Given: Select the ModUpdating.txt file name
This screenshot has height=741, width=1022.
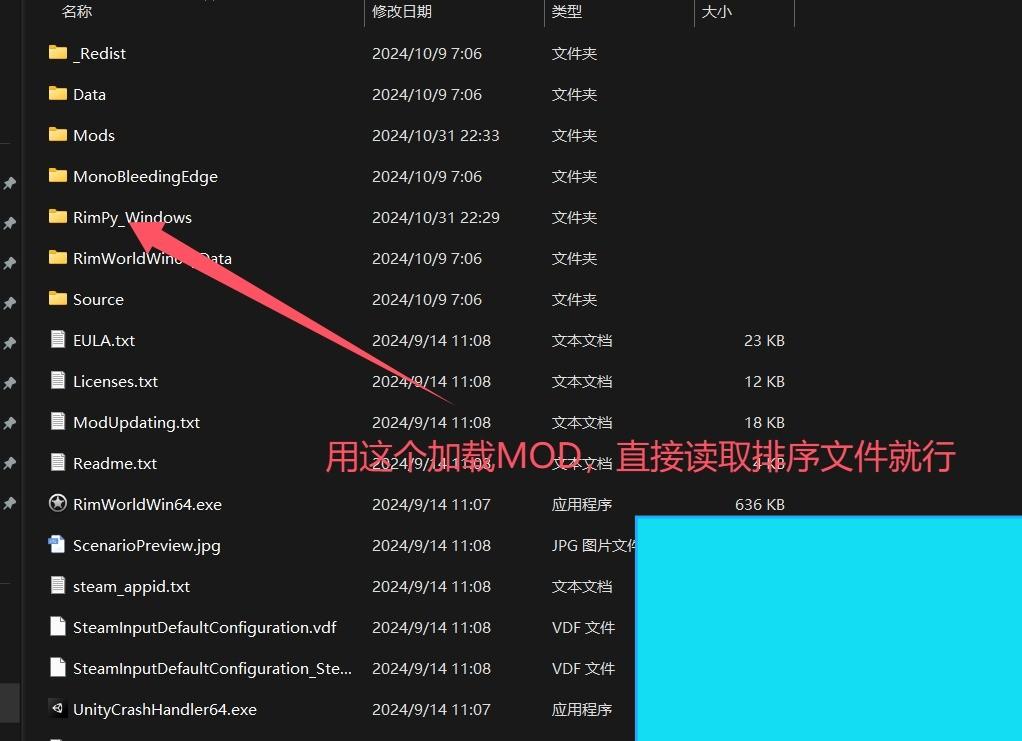Looking at the screenshot, I should 136,422.
